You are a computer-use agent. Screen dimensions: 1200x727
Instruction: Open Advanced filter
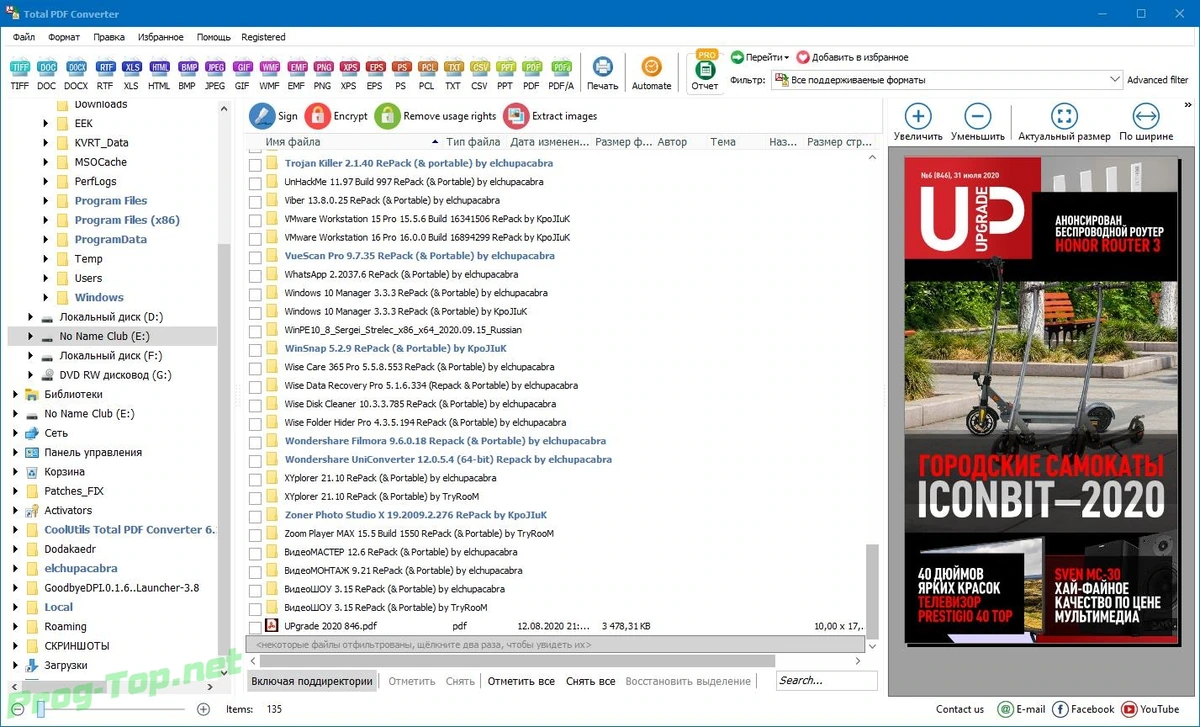pos(1158,80)
